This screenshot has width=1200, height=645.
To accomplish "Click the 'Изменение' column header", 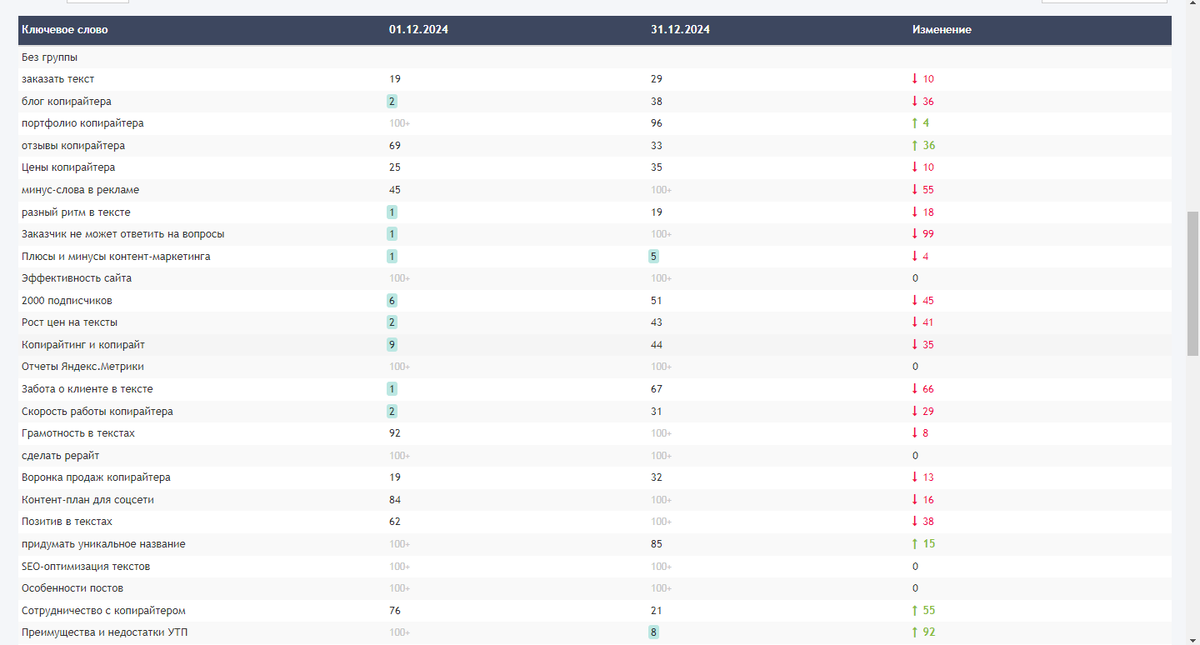I will [x=941, y=30].
